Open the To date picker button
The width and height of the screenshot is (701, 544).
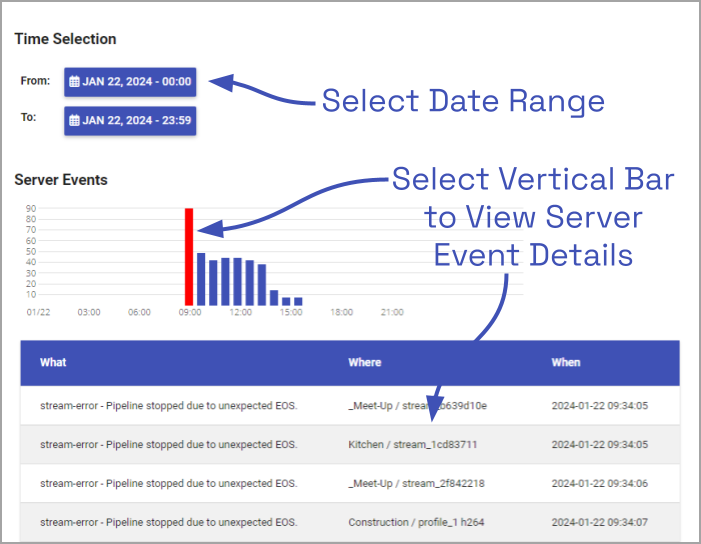(130, 121)
